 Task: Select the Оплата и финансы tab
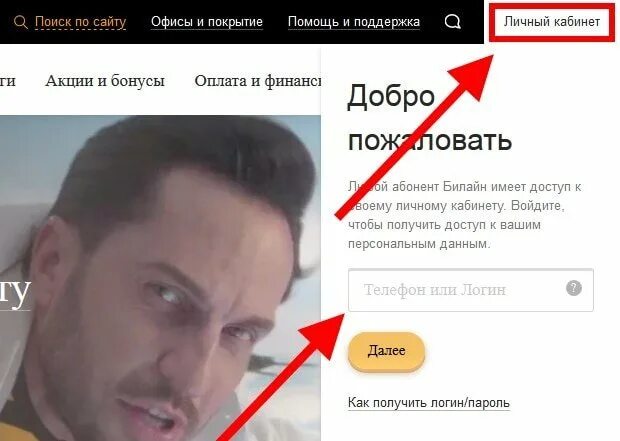tap(257, 81)
